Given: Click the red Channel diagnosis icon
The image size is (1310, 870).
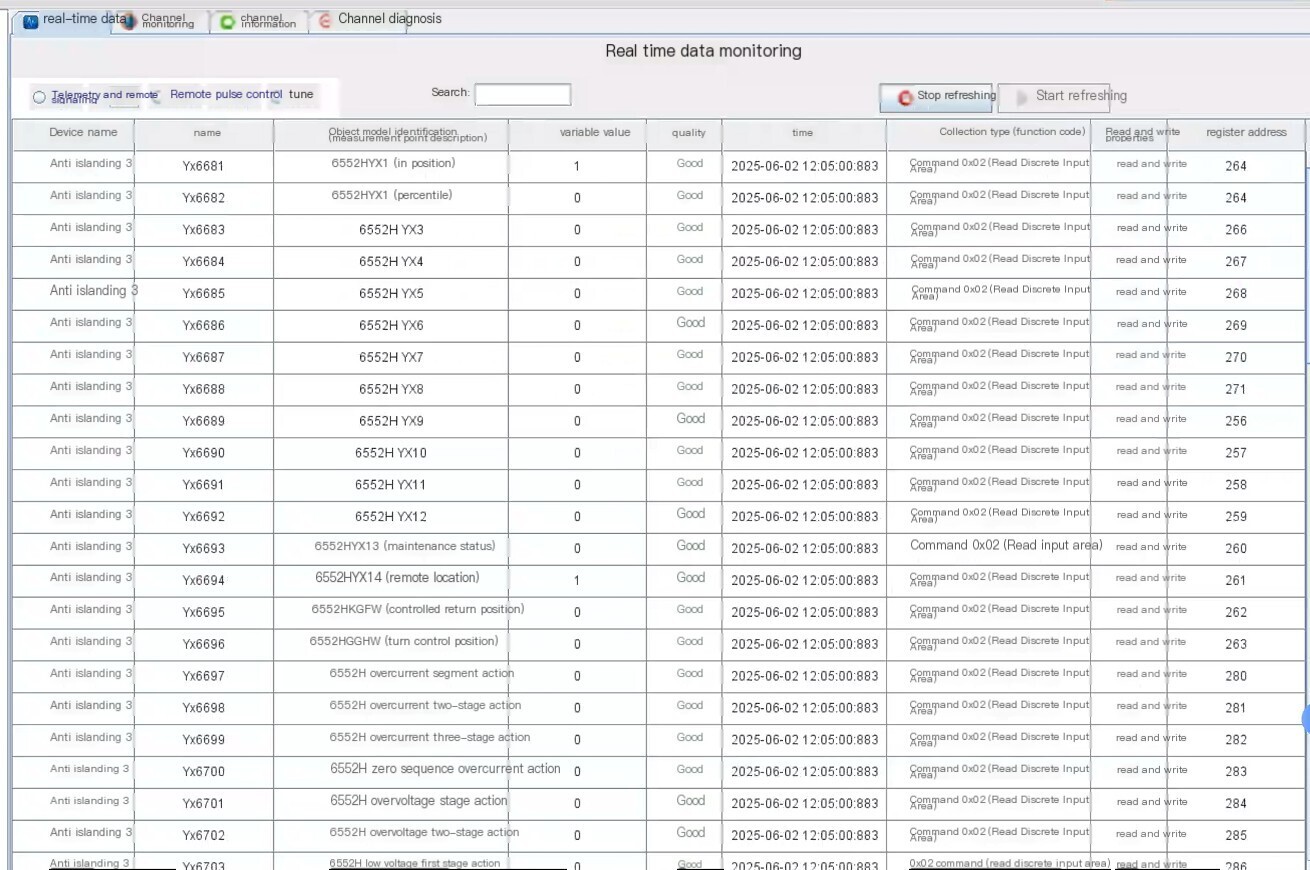Looking at the screenshot, I should click(x=325, y=21).
